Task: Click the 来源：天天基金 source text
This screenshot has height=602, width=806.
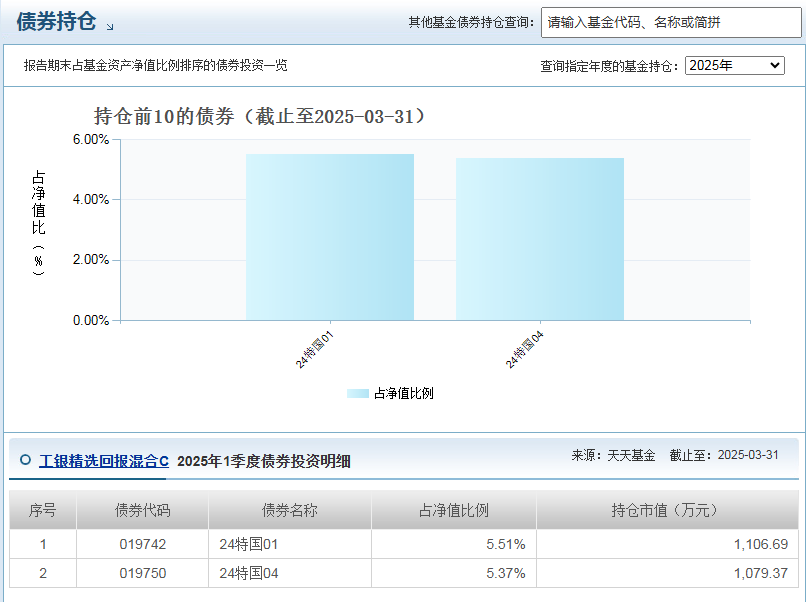Action: click(x=613, y=455)
